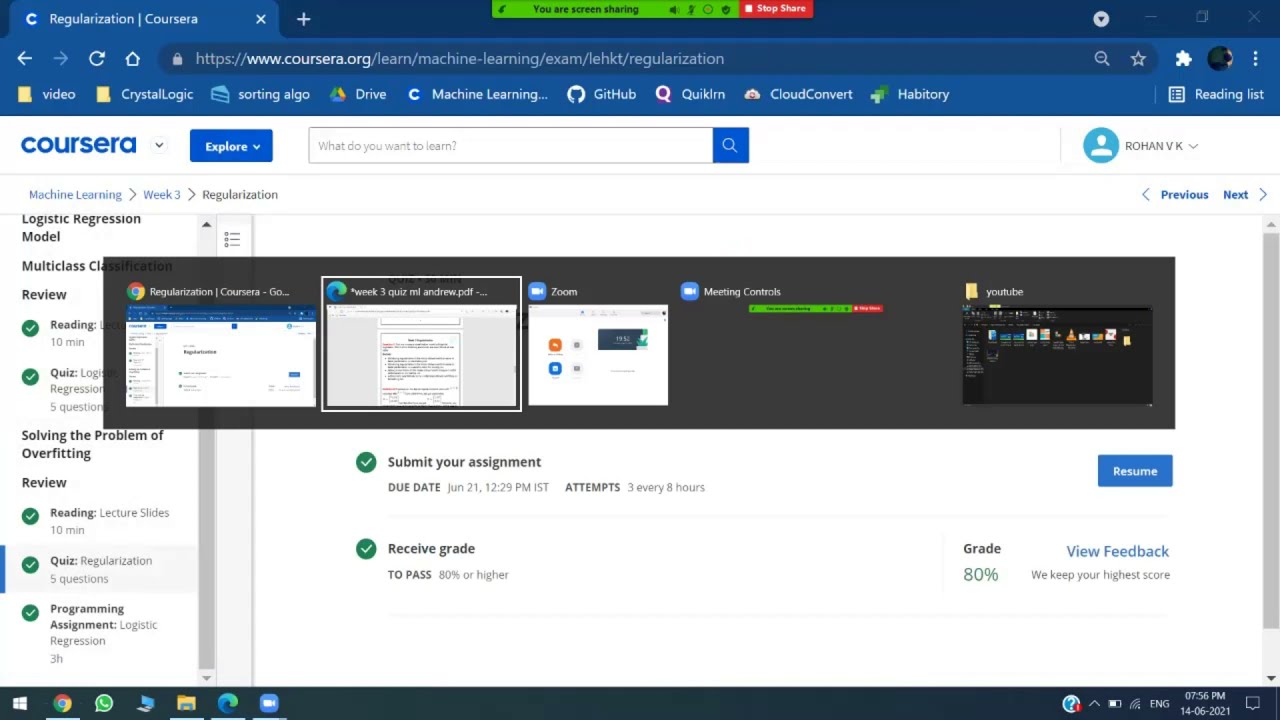Type in the What do you want to learn field

(510, 146)
